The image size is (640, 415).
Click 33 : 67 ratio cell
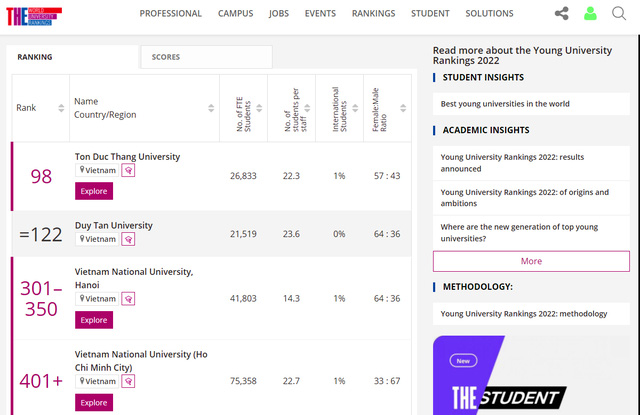pos(387,381)
